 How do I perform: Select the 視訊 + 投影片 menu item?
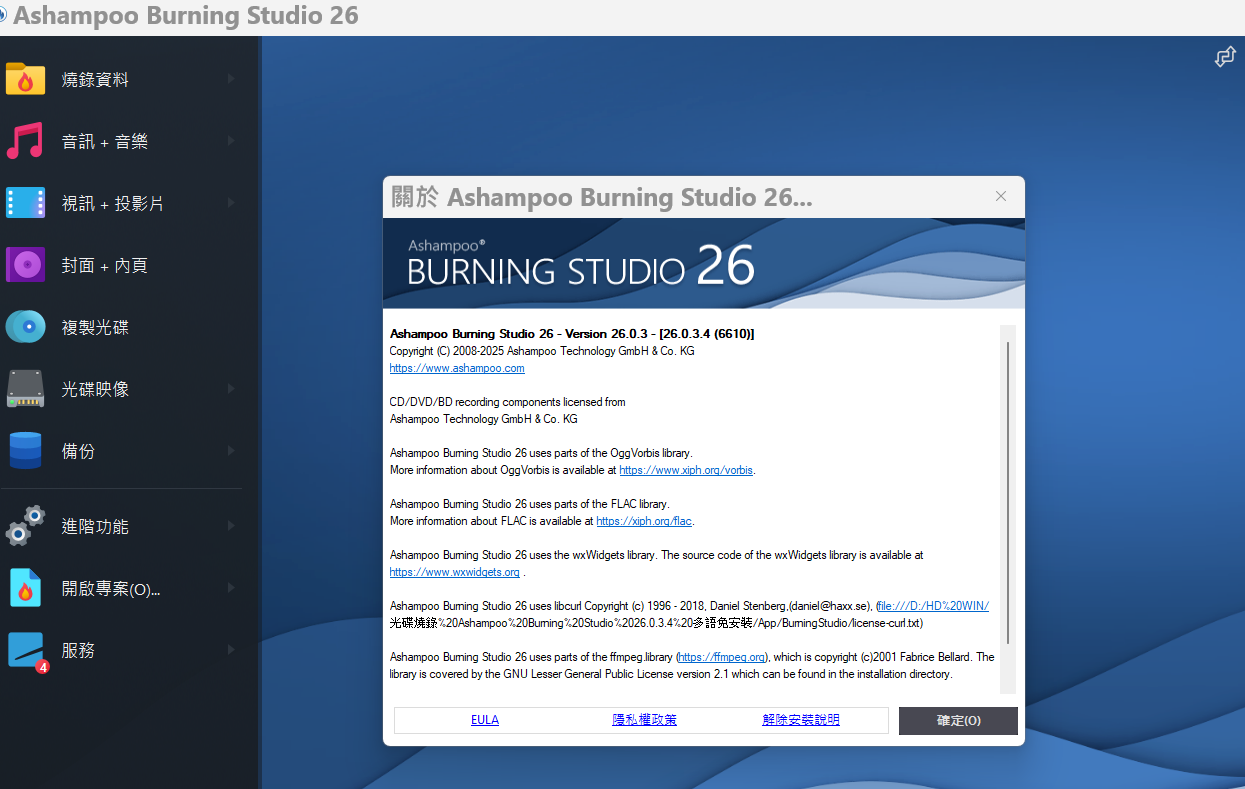[x=122, y=203]
